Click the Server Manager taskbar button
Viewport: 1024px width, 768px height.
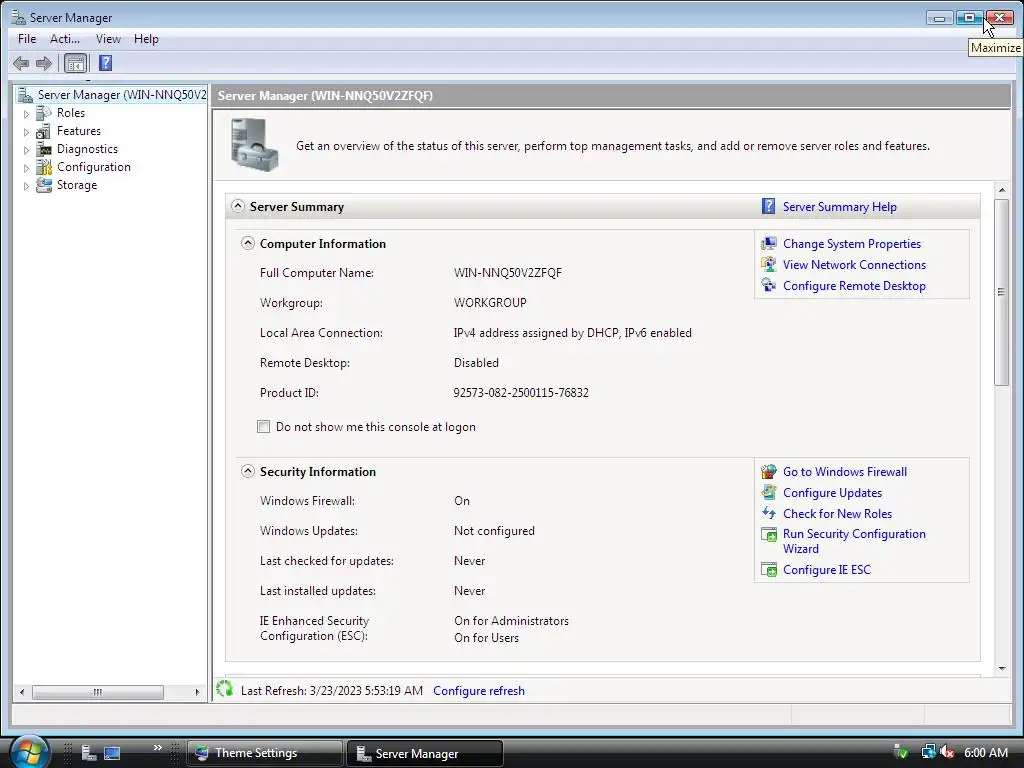point(424,753)
